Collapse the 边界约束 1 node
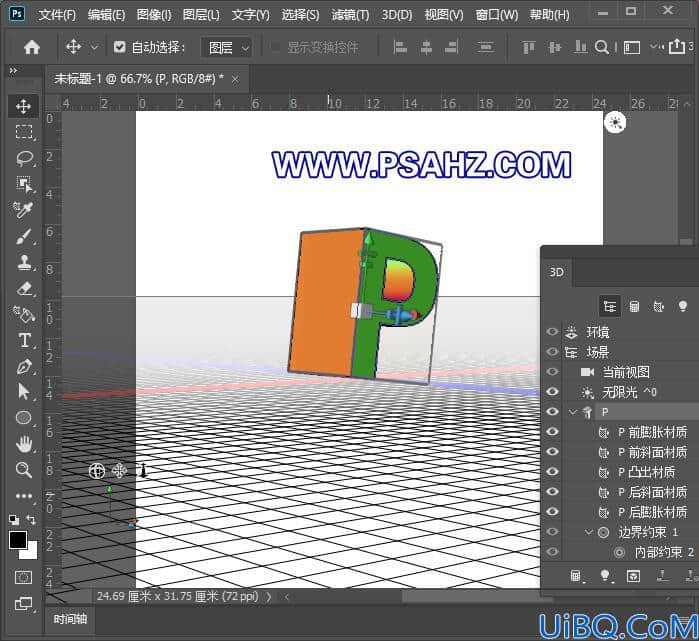Screen dimensions: 699x641 coord(589,532)
